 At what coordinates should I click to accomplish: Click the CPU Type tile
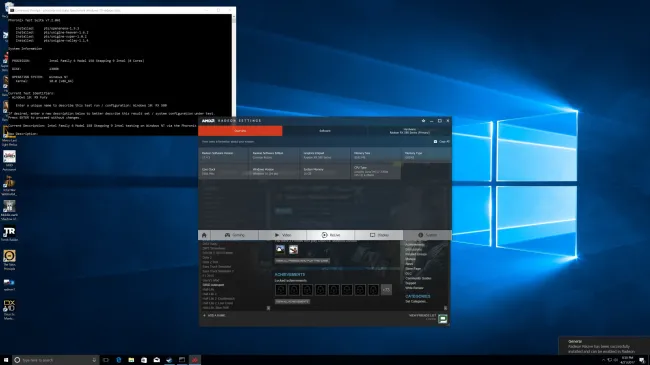coord(375,171)
